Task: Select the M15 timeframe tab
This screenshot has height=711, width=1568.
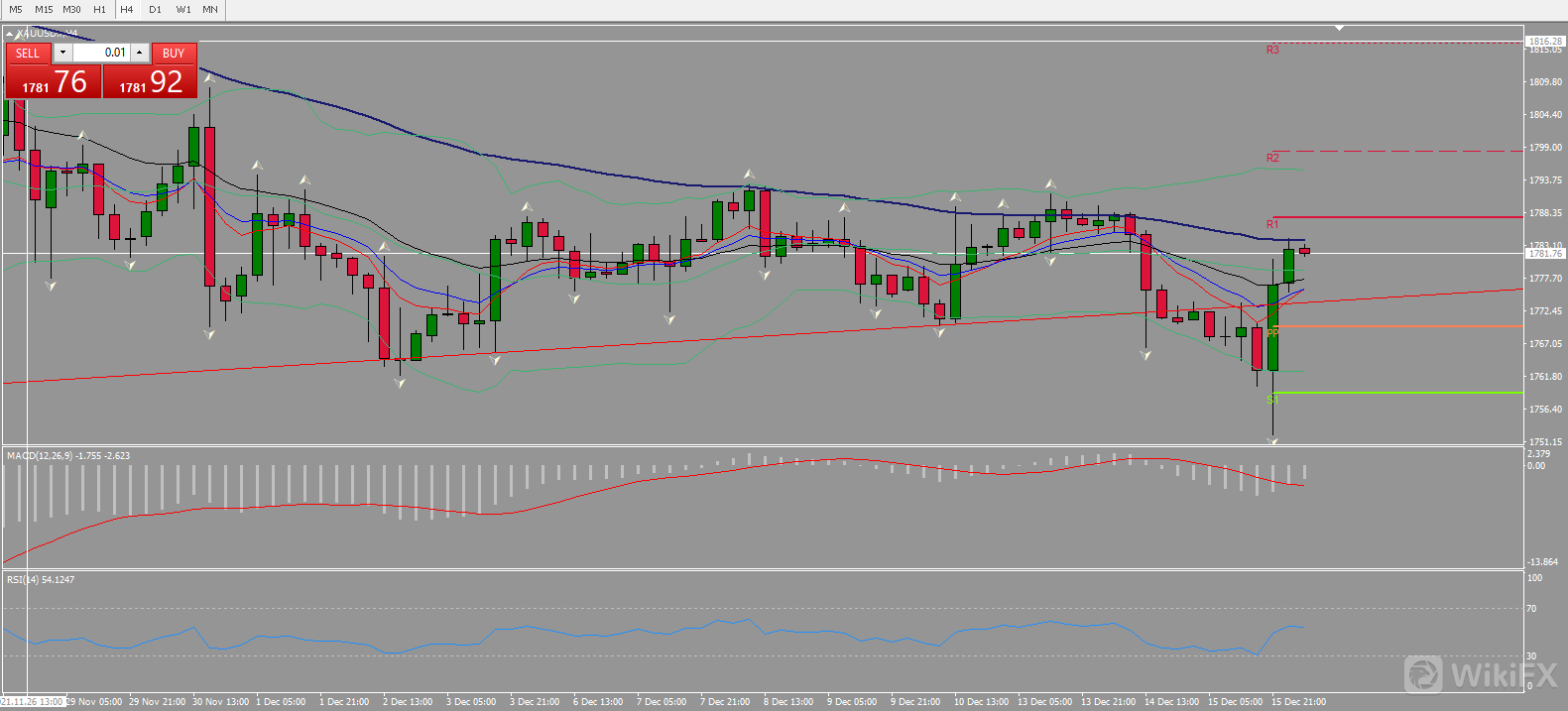Action: pyautogui.click(x=44, y=9)
